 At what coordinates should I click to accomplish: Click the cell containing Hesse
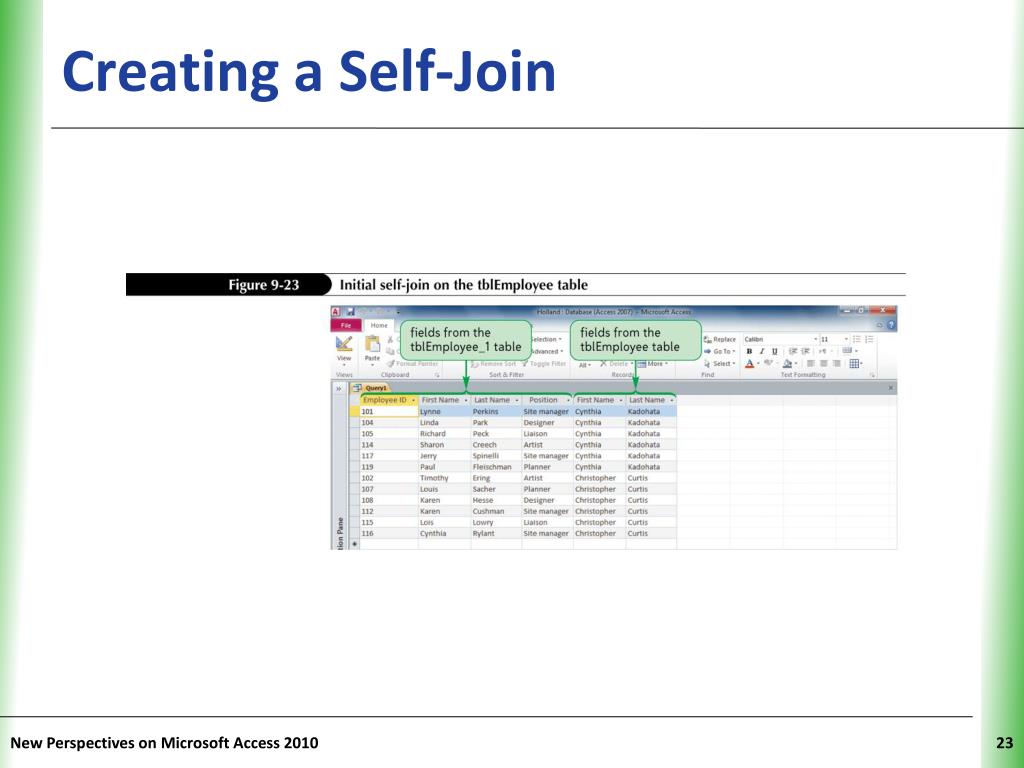click(x=496, y=501)
